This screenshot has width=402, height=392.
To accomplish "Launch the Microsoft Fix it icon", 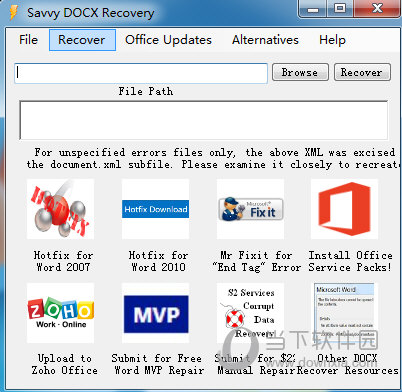I will (x=250, y=209).
